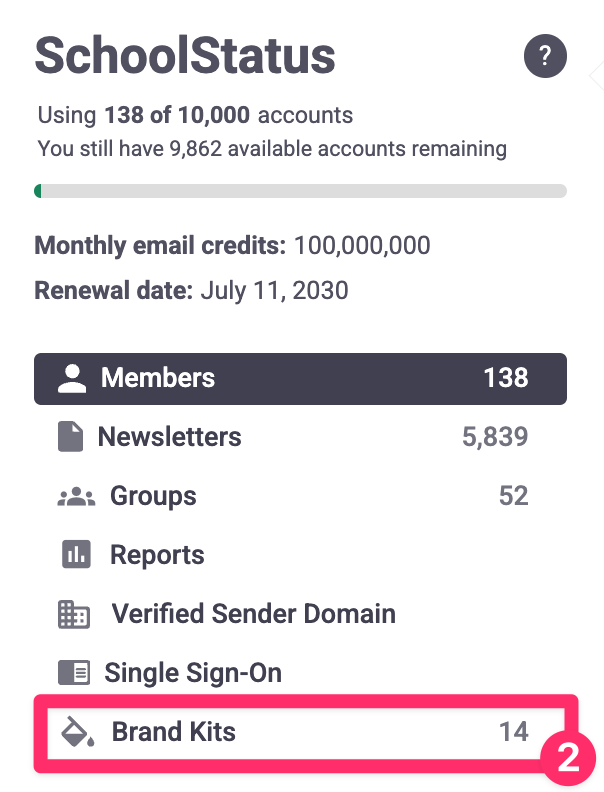Open the Reports page
This screenshot has height=792, width=604.
157,555
